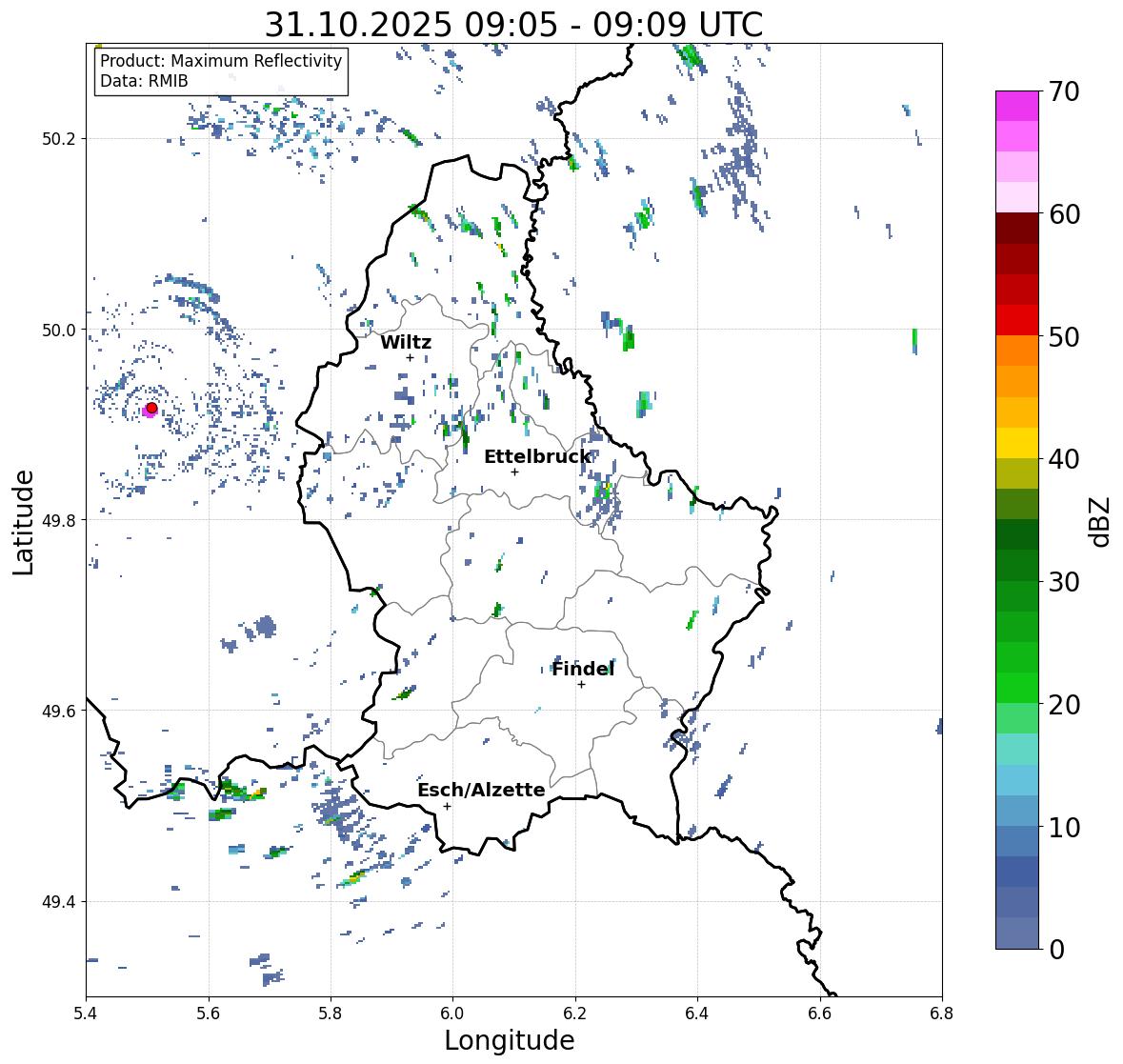Pick the orange 50 dBZ colorbar segment

click(1017, 351)
